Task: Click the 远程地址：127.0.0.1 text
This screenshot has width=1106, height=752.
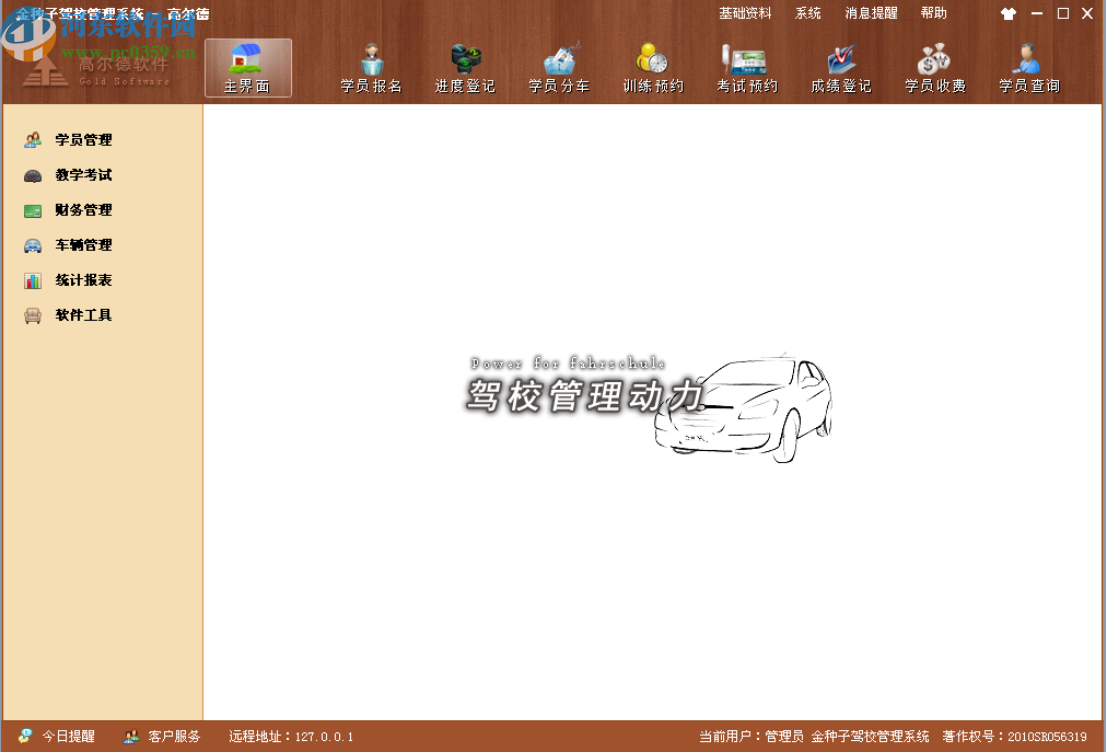Action: [291, 736]
